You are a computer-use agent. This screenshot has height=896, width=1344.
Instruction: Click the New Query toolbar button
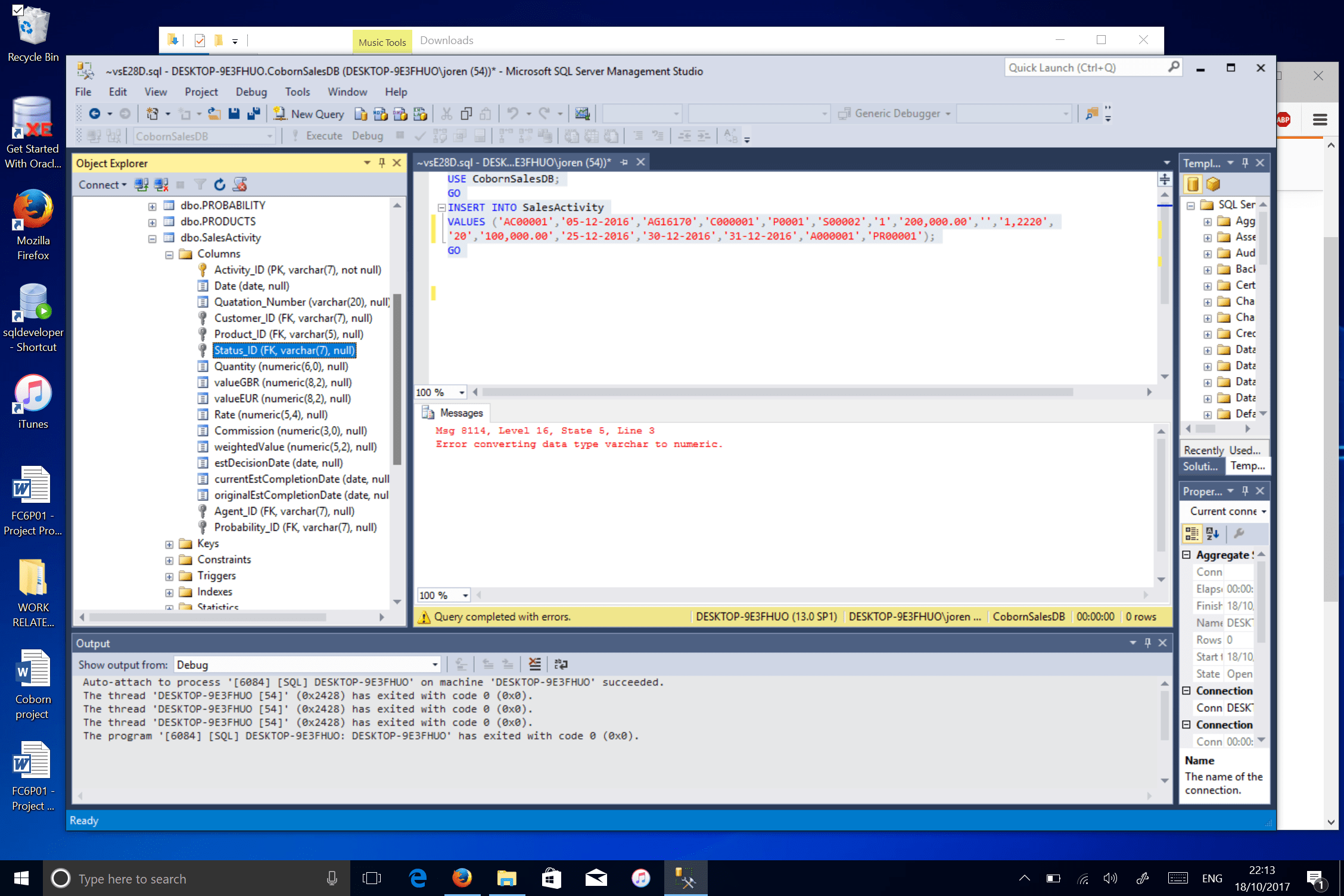point(309,114)
